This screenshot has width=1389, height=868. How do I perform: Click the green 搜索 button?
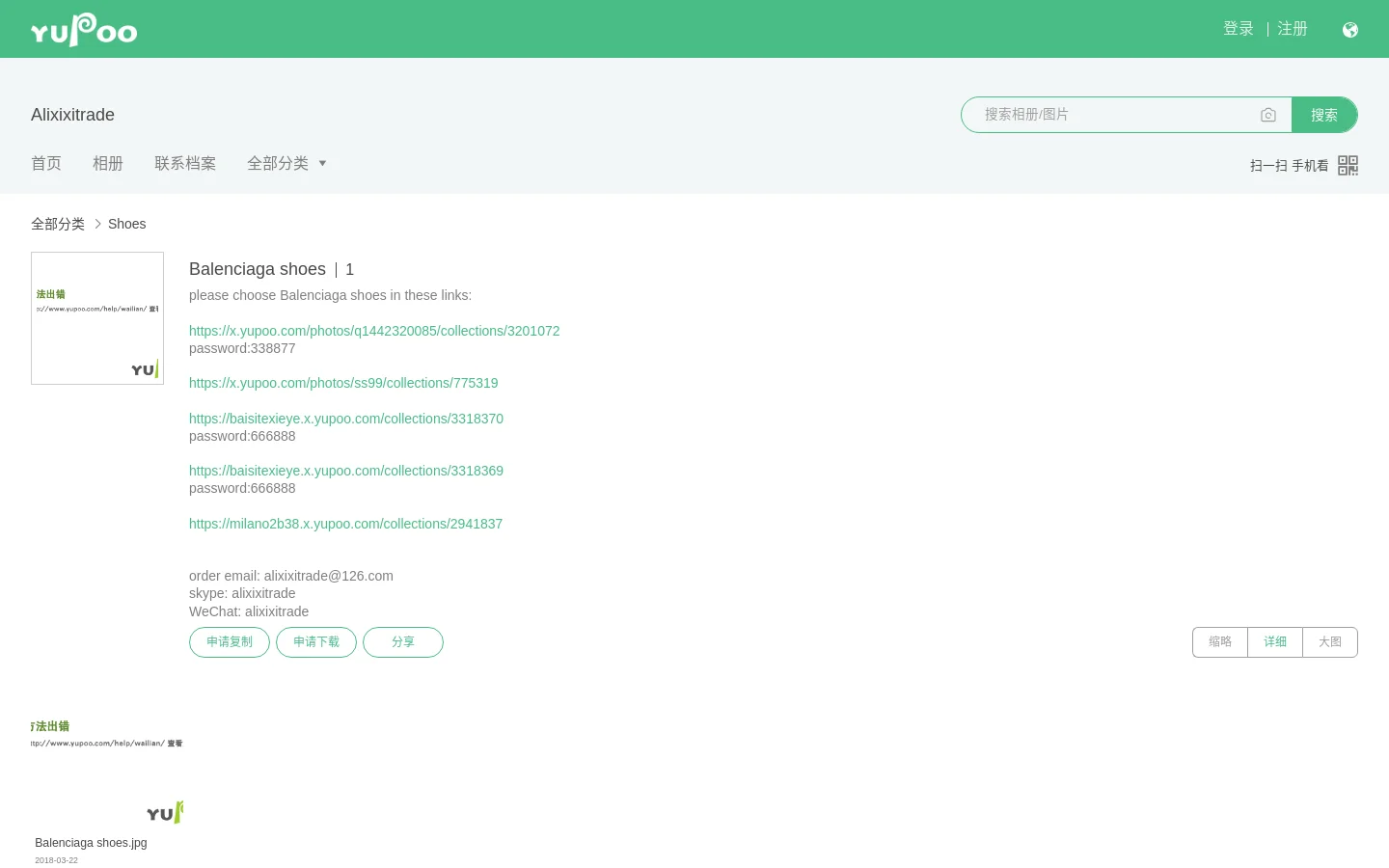1324,115
